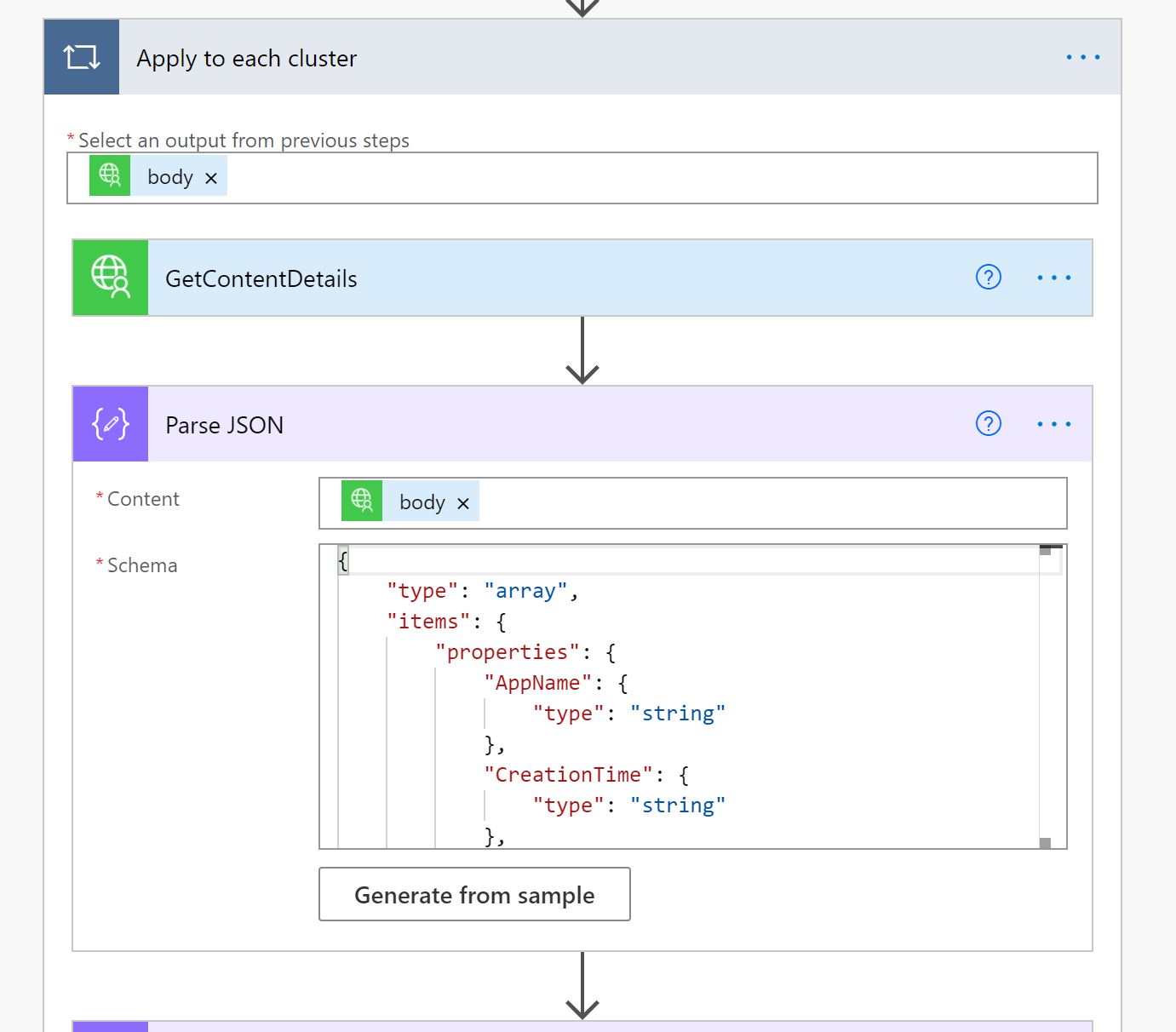The image size is (1176, 1032).
Task: Click the purple action icon at bottom
Action: tap(110, 1028)
